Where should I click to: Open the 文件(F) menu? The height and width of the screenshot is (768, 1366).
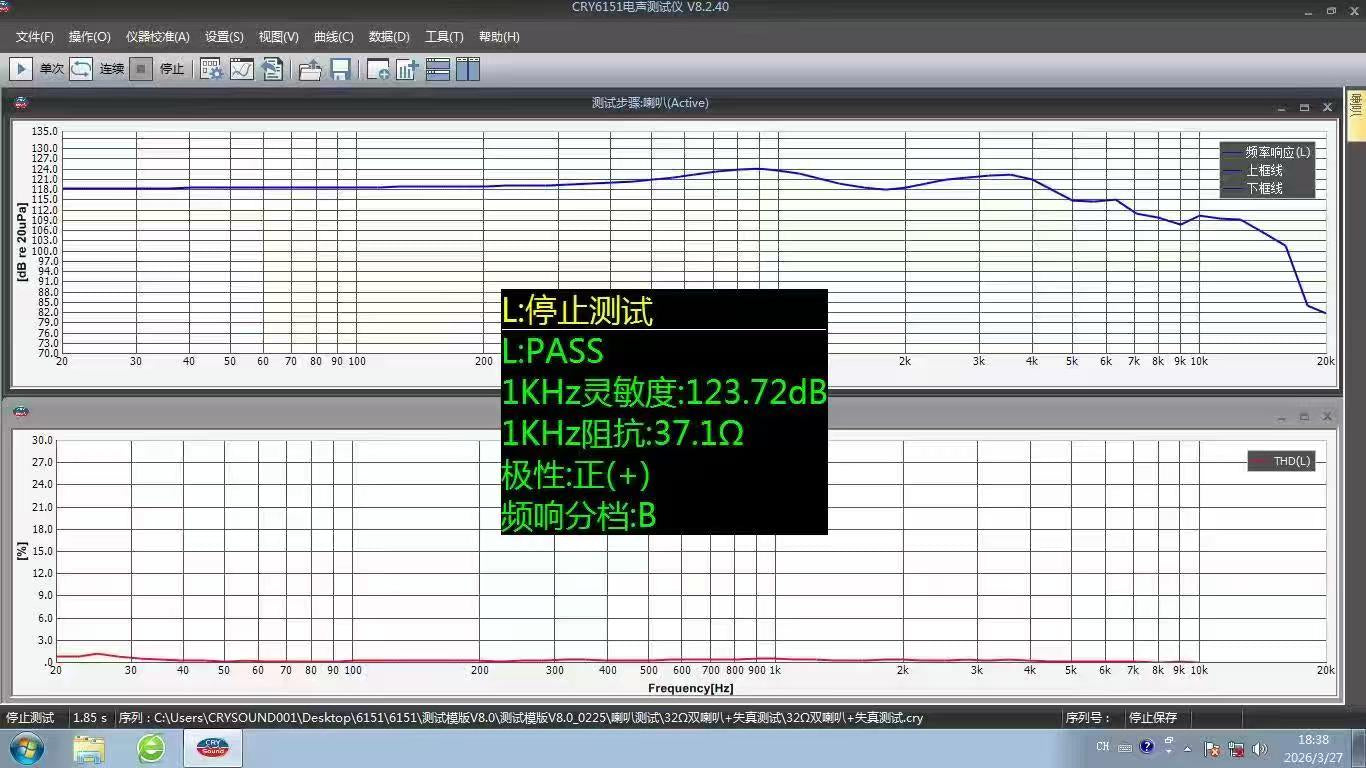tap(35, 37)
